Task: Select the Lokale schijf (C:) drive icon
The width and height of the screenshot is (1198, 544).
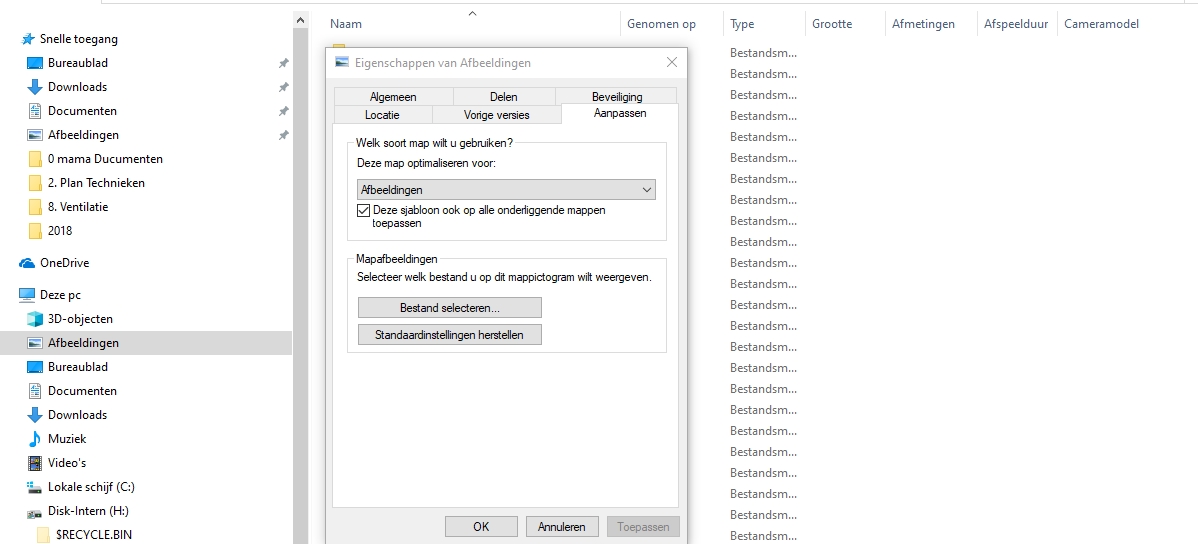Action: 35,487
